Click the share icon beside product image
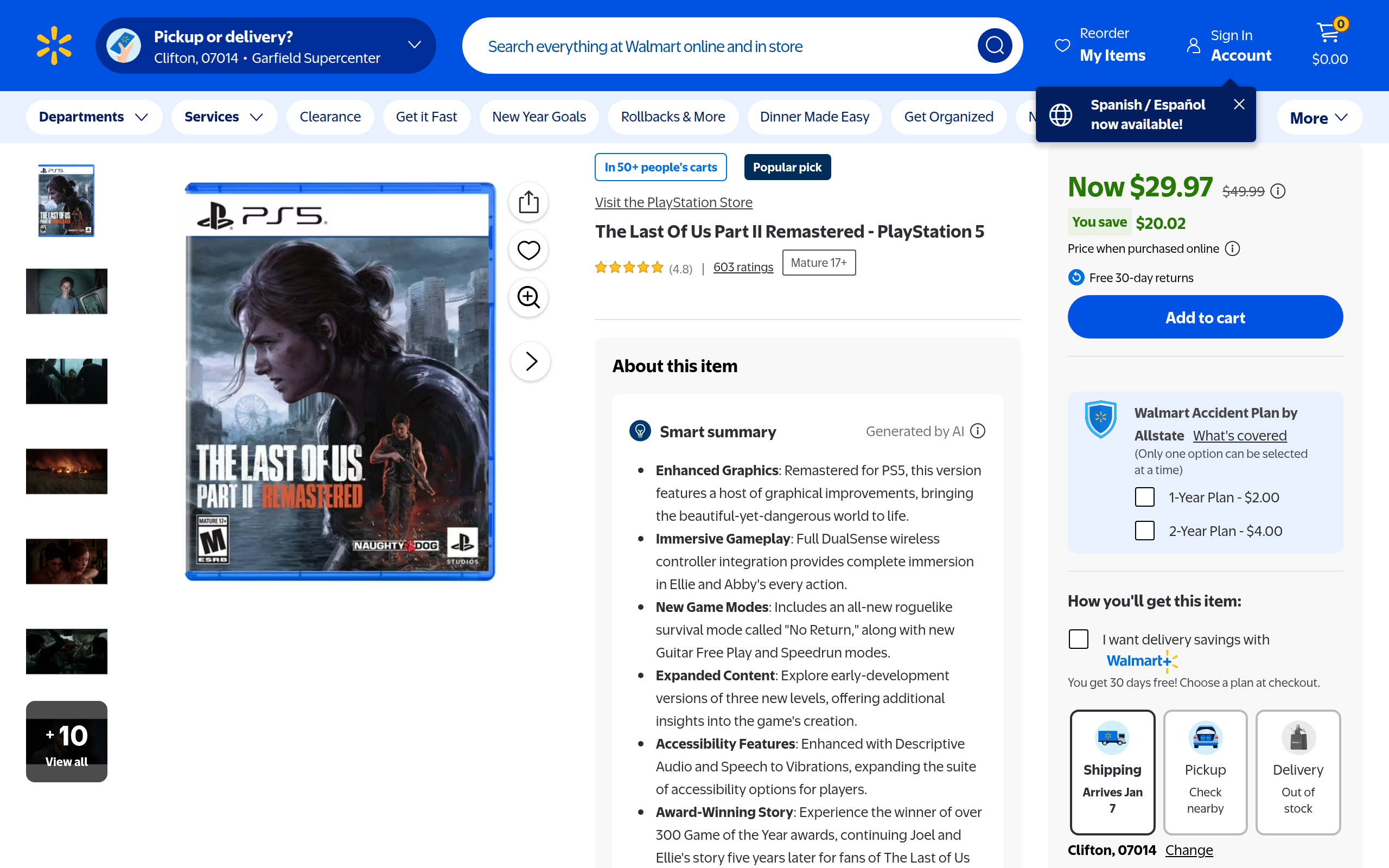 (528, 202)
